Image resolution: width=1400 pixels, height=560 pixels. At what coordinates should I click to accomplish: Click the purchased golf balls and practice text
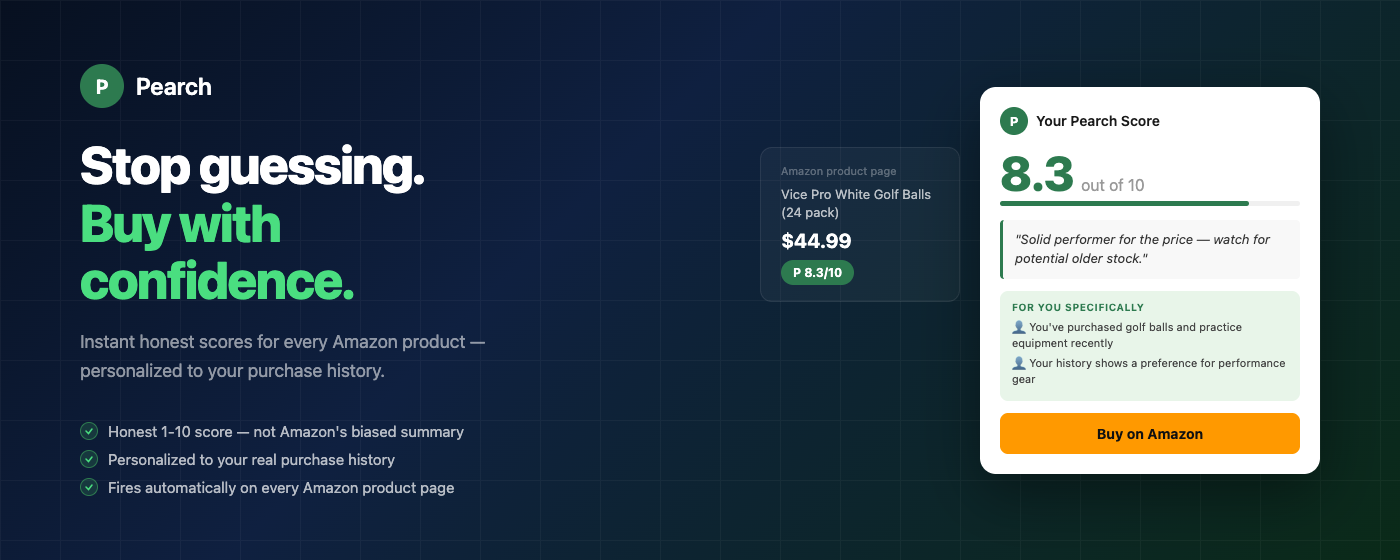pyautogui.click(x=1128, y=335)
